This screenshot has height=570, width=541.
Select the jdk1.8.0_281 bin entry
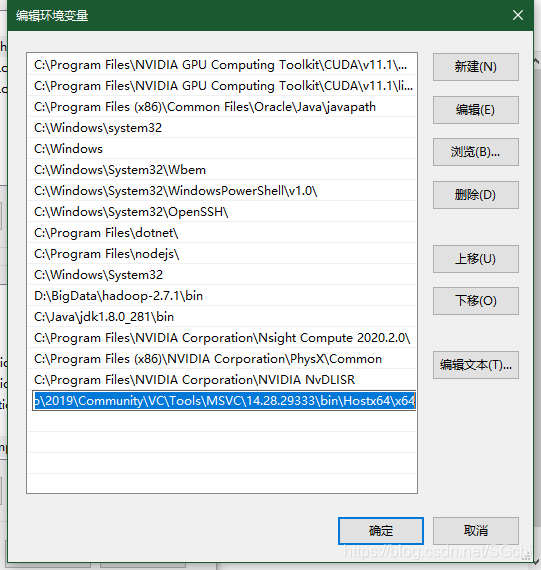(222, 317)
